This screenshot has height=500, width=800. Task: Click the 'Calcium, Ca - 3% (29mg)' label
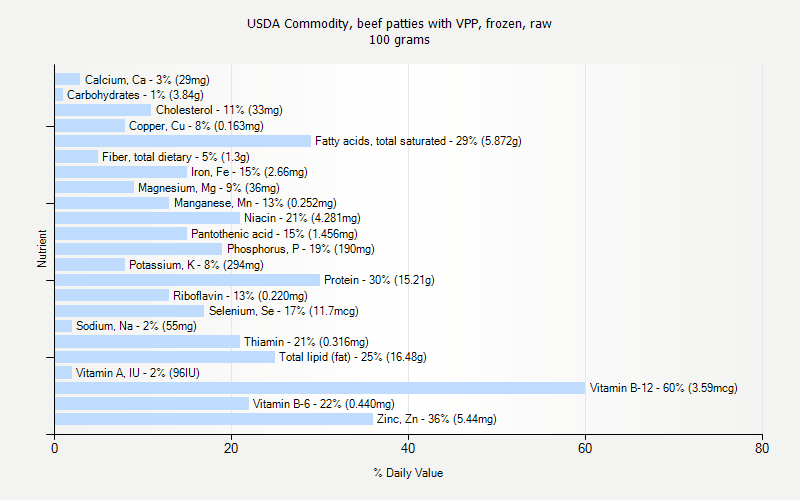point(147,80)
